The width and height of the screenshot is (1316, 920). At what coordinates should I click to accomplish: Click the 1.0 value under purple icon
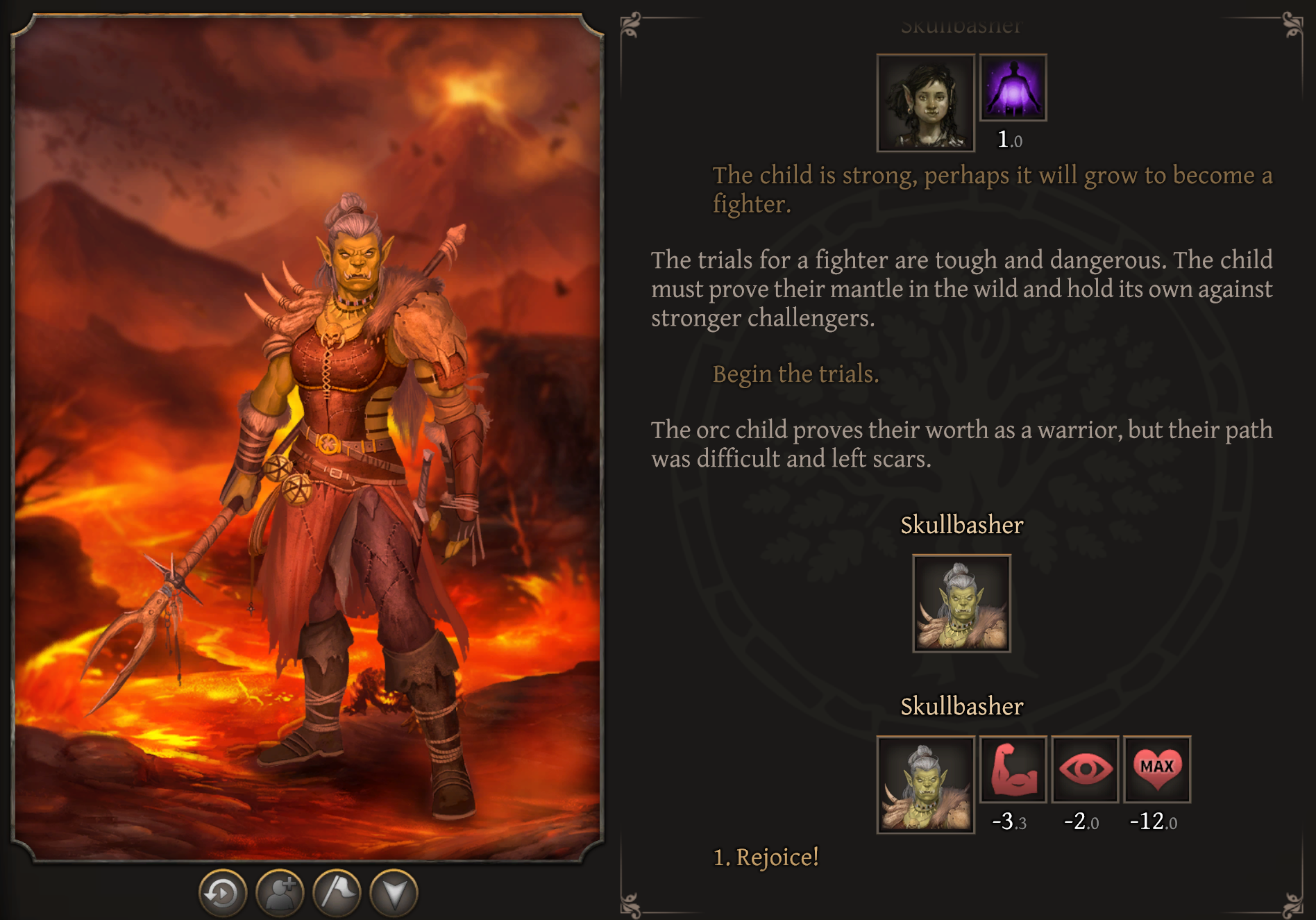1010,140
